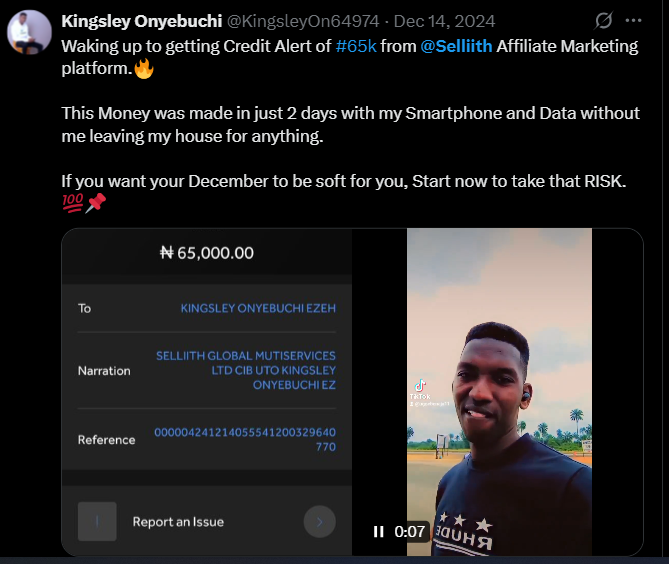Open the three-dot more options menu
Viewport: 669px width, 564px height.
pos(633,20)
